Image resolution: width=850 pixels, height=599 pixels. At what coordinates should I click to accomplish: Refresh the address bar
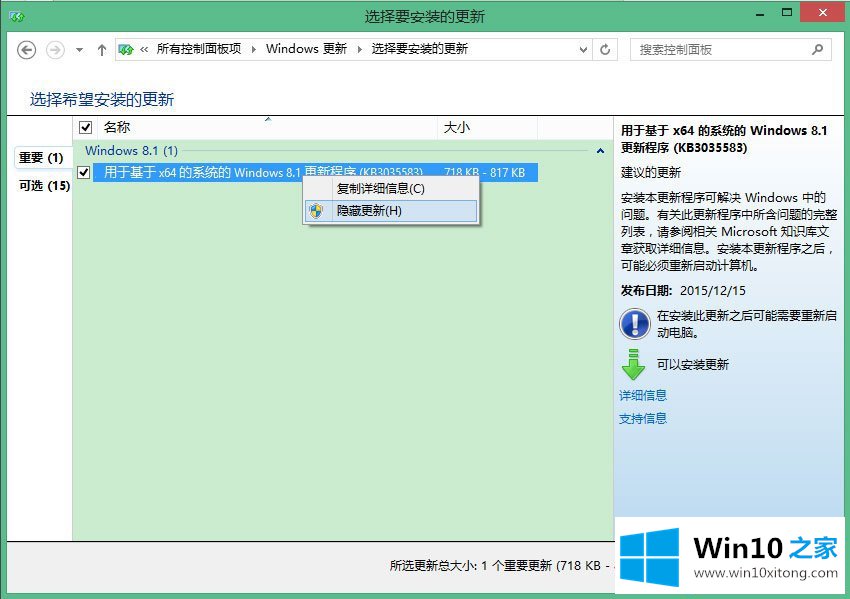(x=605, y=50)
